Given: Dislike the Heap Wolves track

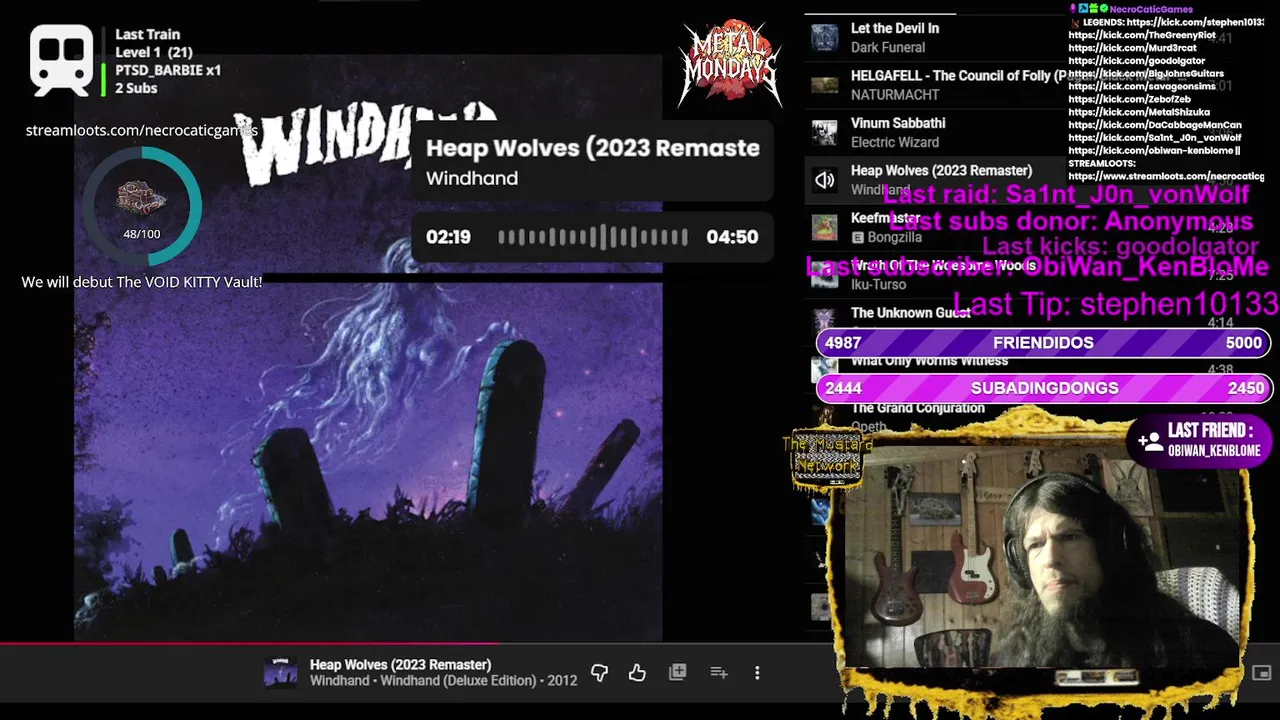Looking at the screenshot, I should pos(599,673).
